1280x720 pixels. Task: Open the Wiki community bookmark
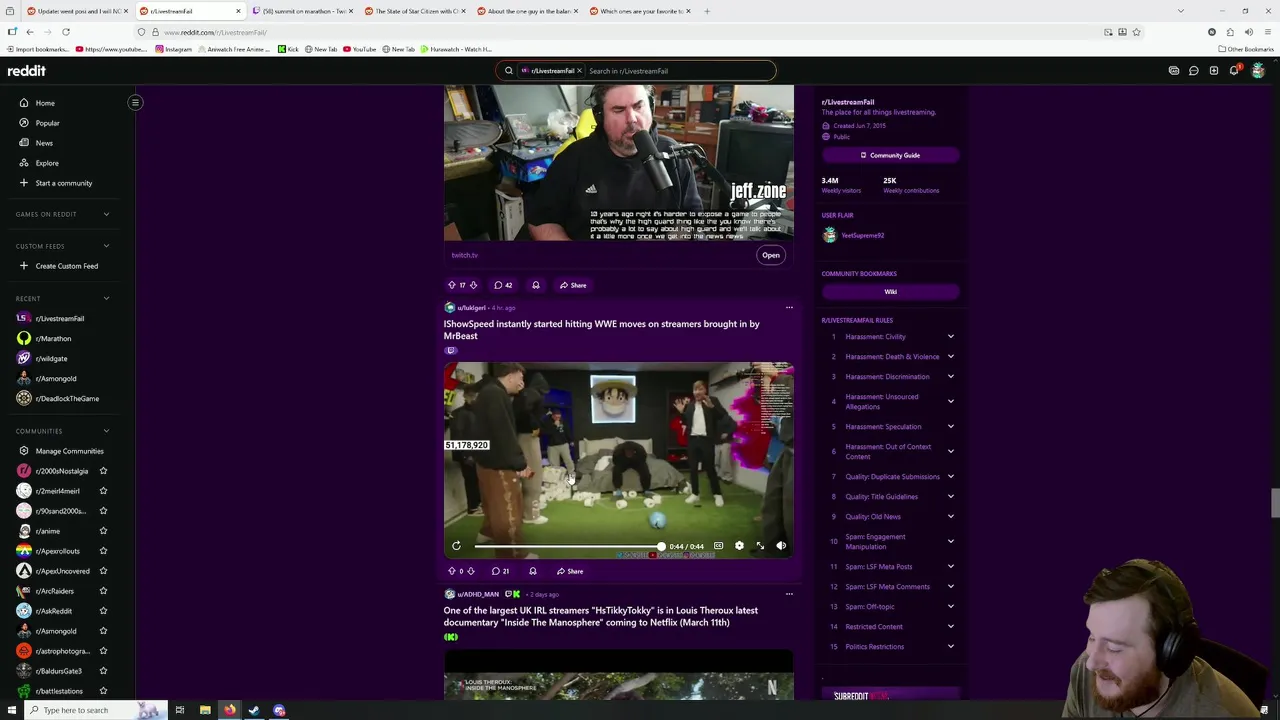(890, 292)
